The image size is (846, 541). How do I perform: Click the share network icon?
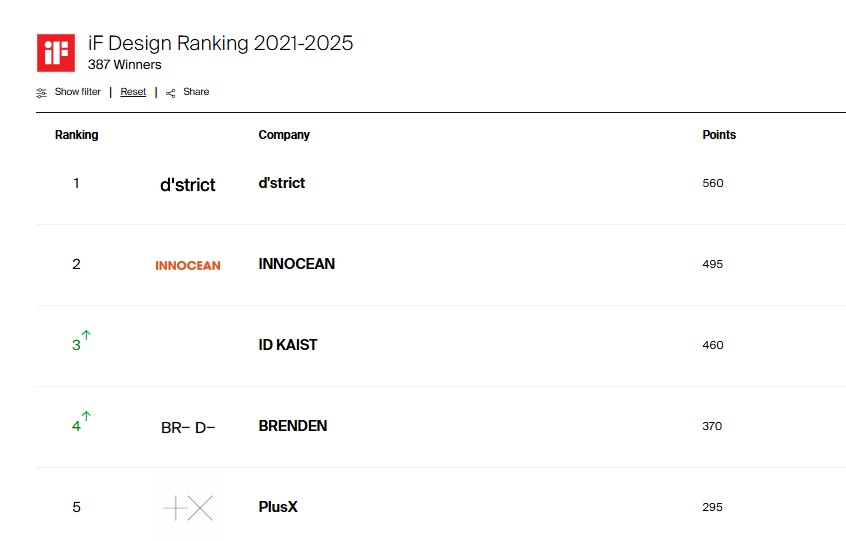pyautogui.click(x=171, y=93)
